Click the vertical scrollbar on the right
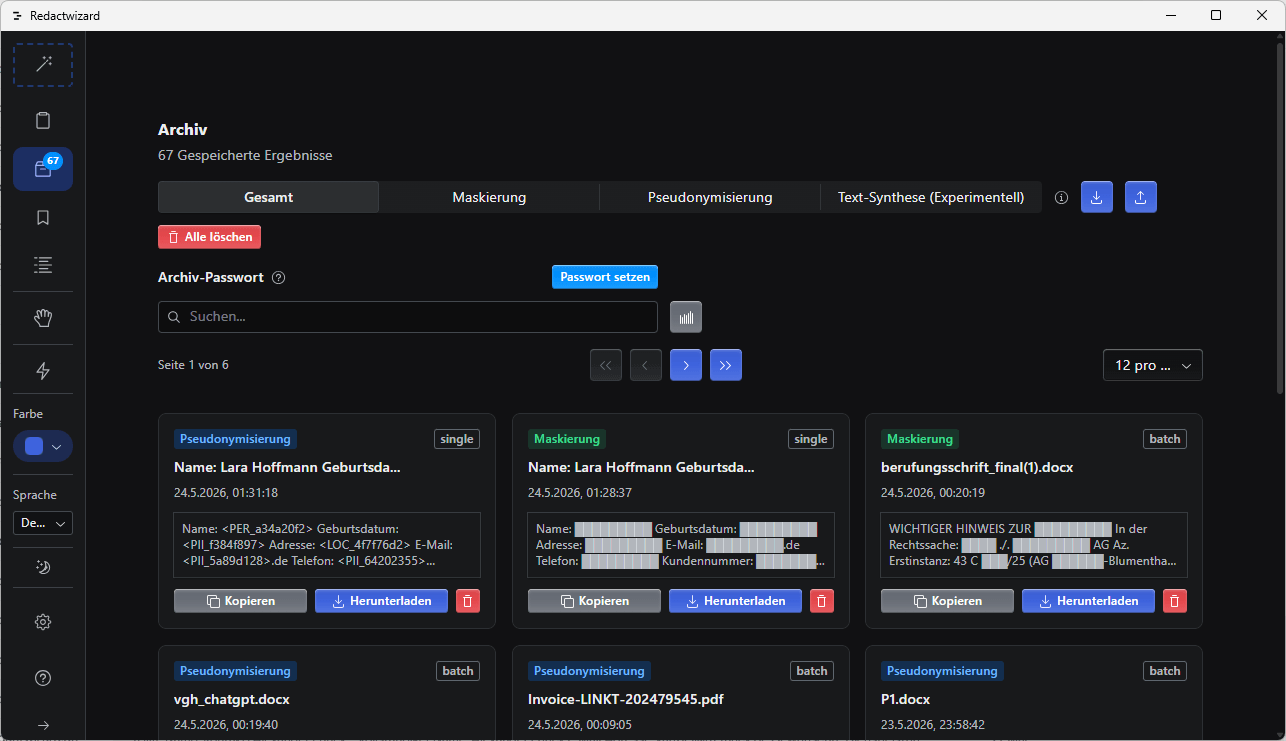 coord(1280,218)
